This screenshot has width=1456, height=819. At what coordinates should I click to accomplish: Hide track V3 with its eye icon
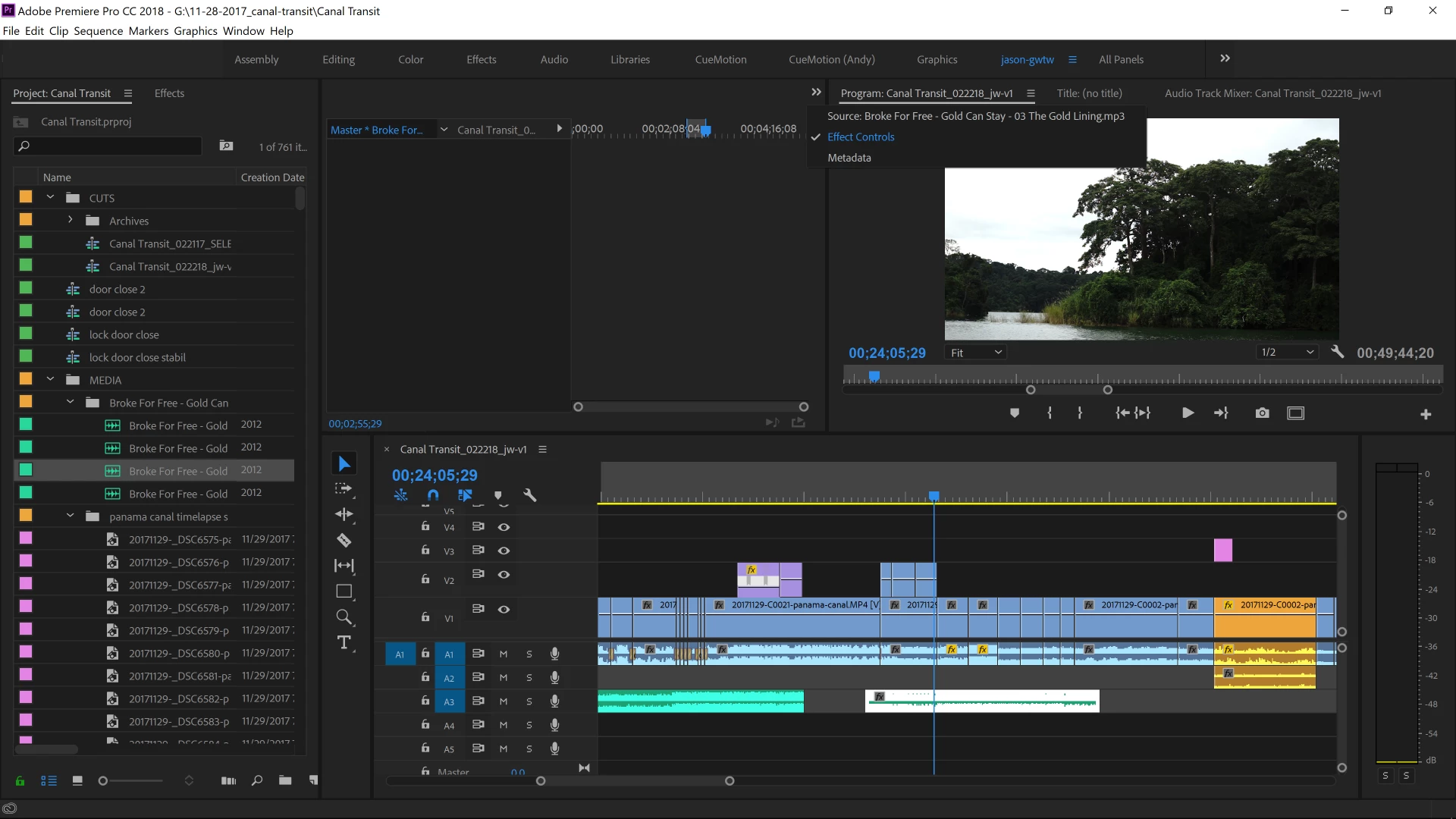pos(504,551)
